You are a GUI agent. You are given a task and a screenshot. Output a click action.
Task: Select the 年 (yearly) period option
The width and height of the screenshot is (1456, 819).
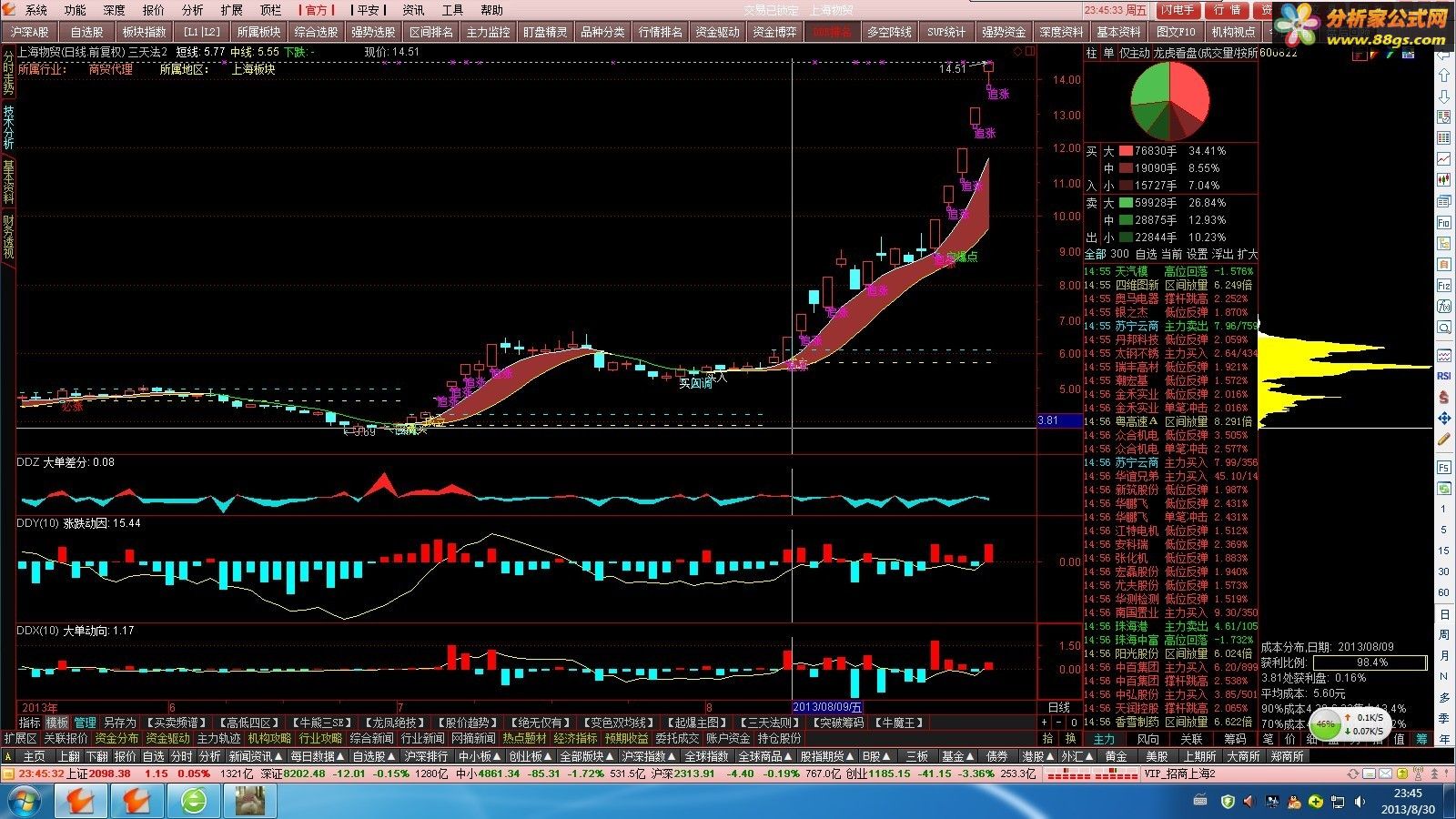1443,740
